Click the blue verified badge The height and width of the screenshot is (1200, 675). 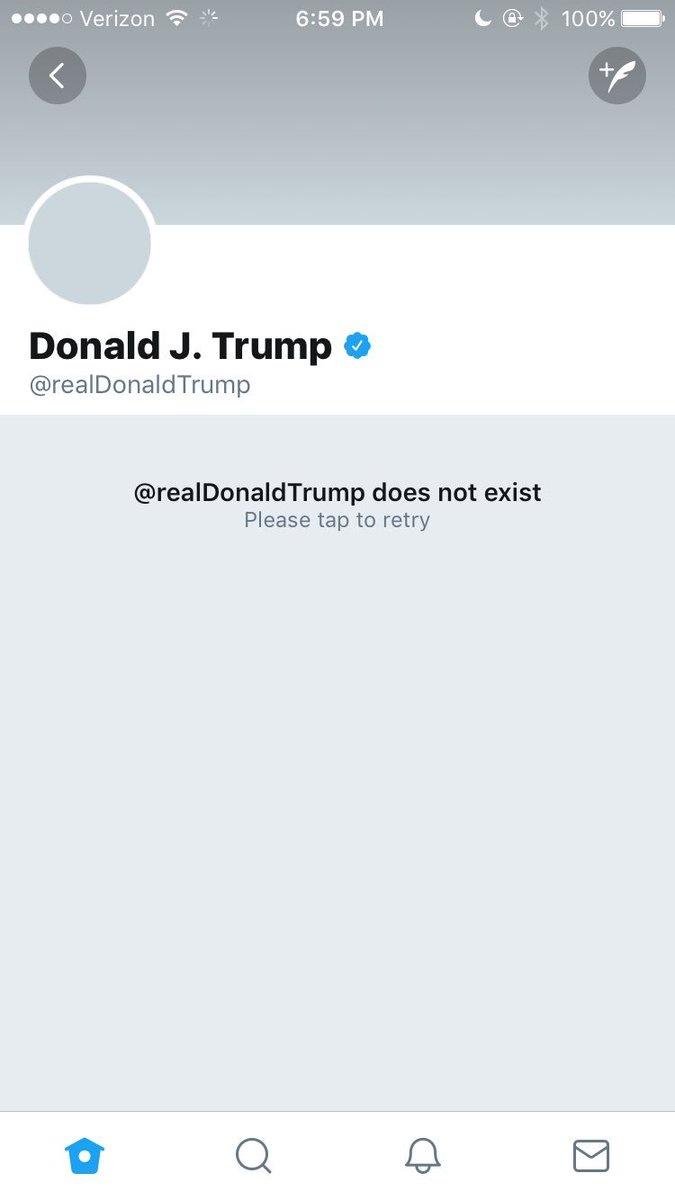(x=358, y=346)
